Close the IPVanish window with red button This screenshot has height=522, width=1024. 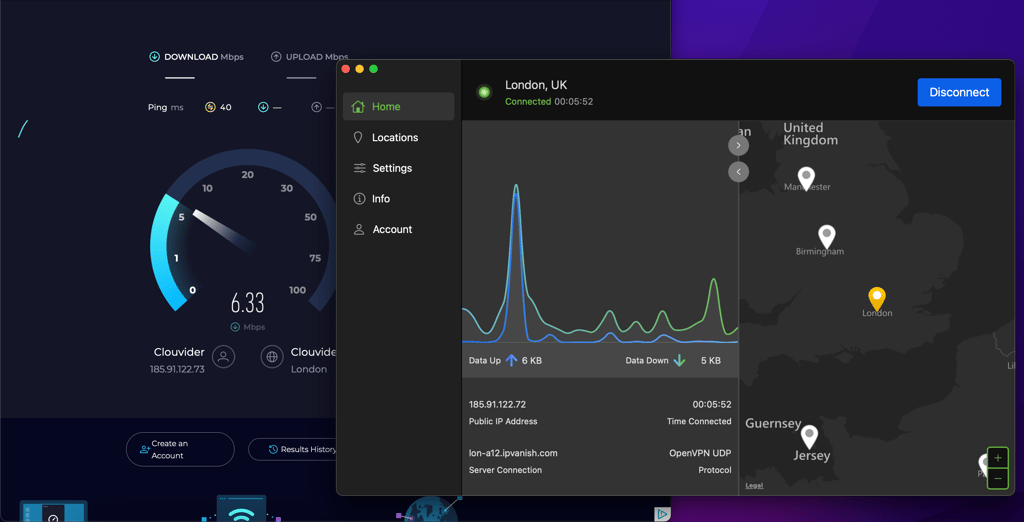click(346, 69)
